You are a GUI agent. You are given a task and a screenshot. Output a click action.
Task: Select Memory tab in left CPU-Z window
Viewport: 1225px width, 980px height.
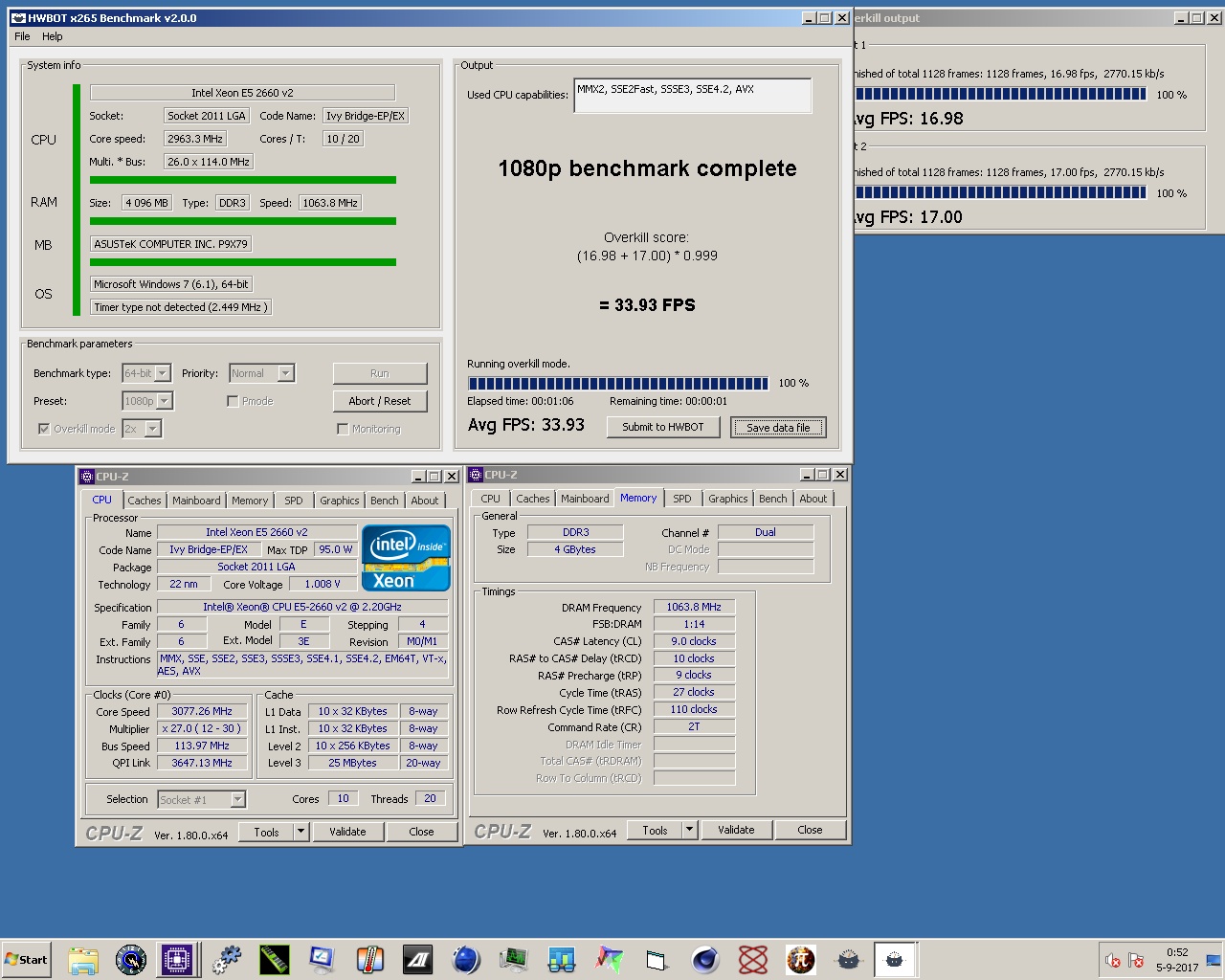[250, 501]
